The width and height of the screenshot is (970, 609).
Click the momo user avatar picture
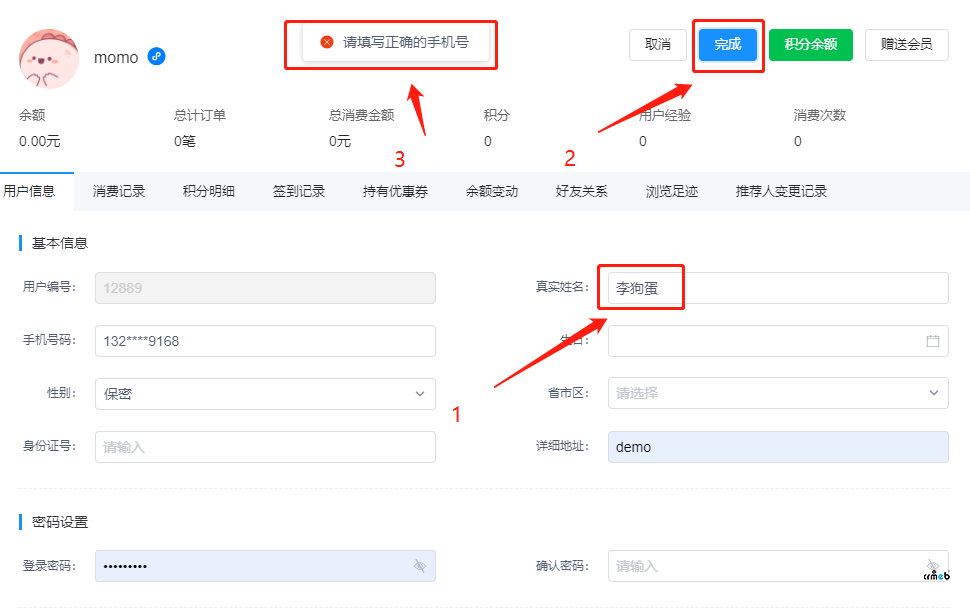49,59
